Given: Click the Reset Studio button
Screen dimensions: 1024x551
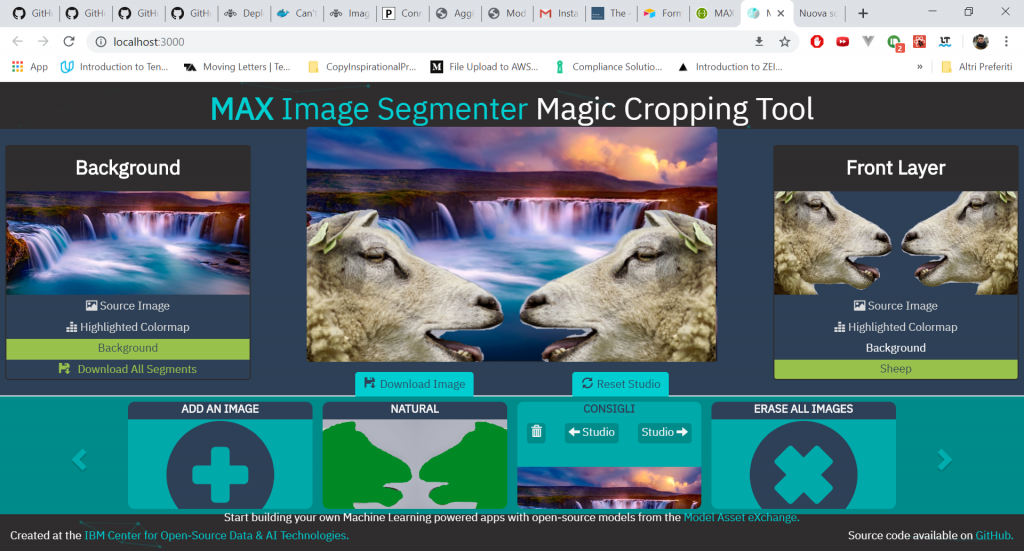Looking at the screenshot, I should 620,384.
